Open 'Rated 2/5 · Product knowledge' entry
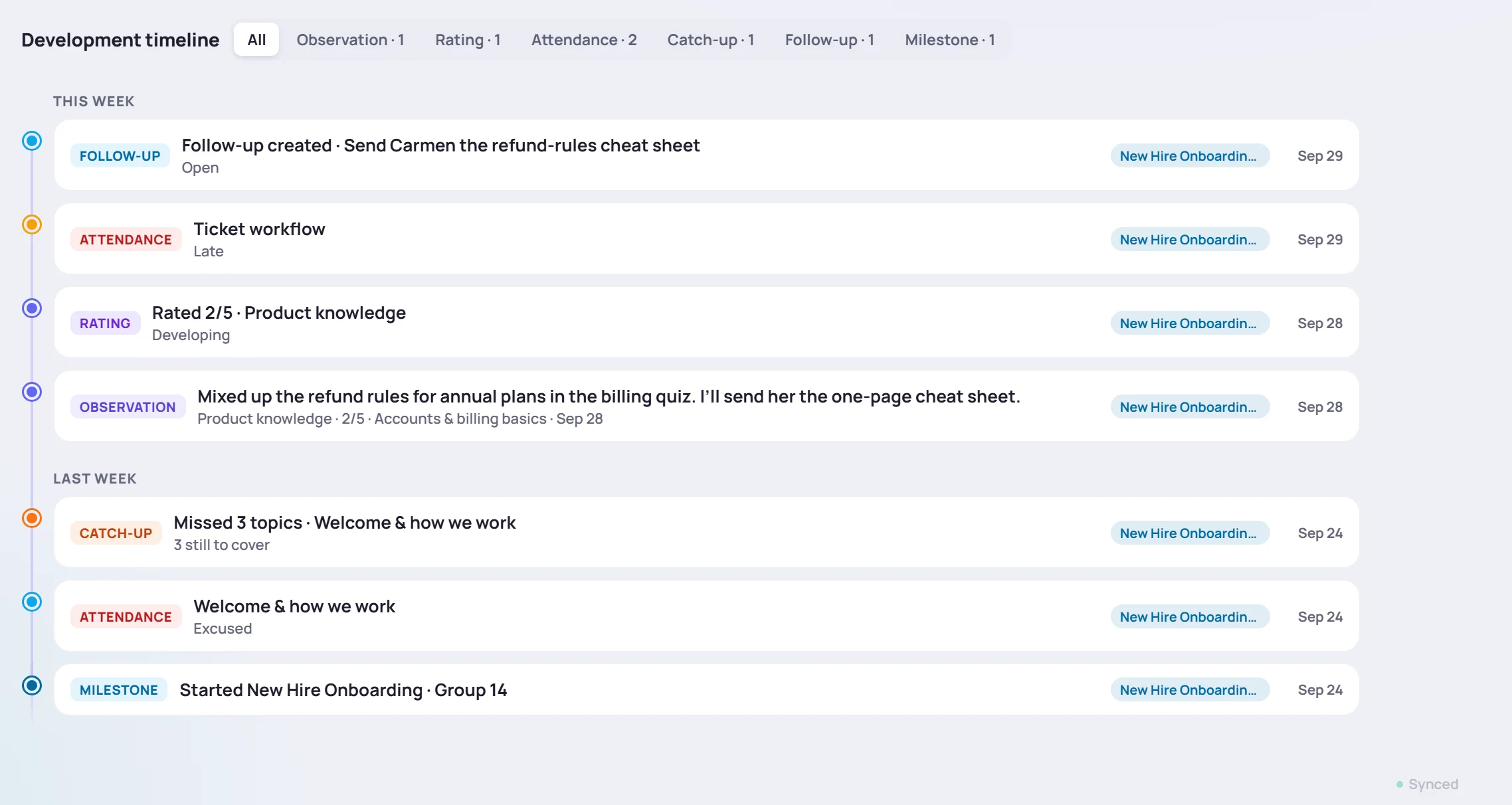This screenshot has height=805, width=1512. 707,322
